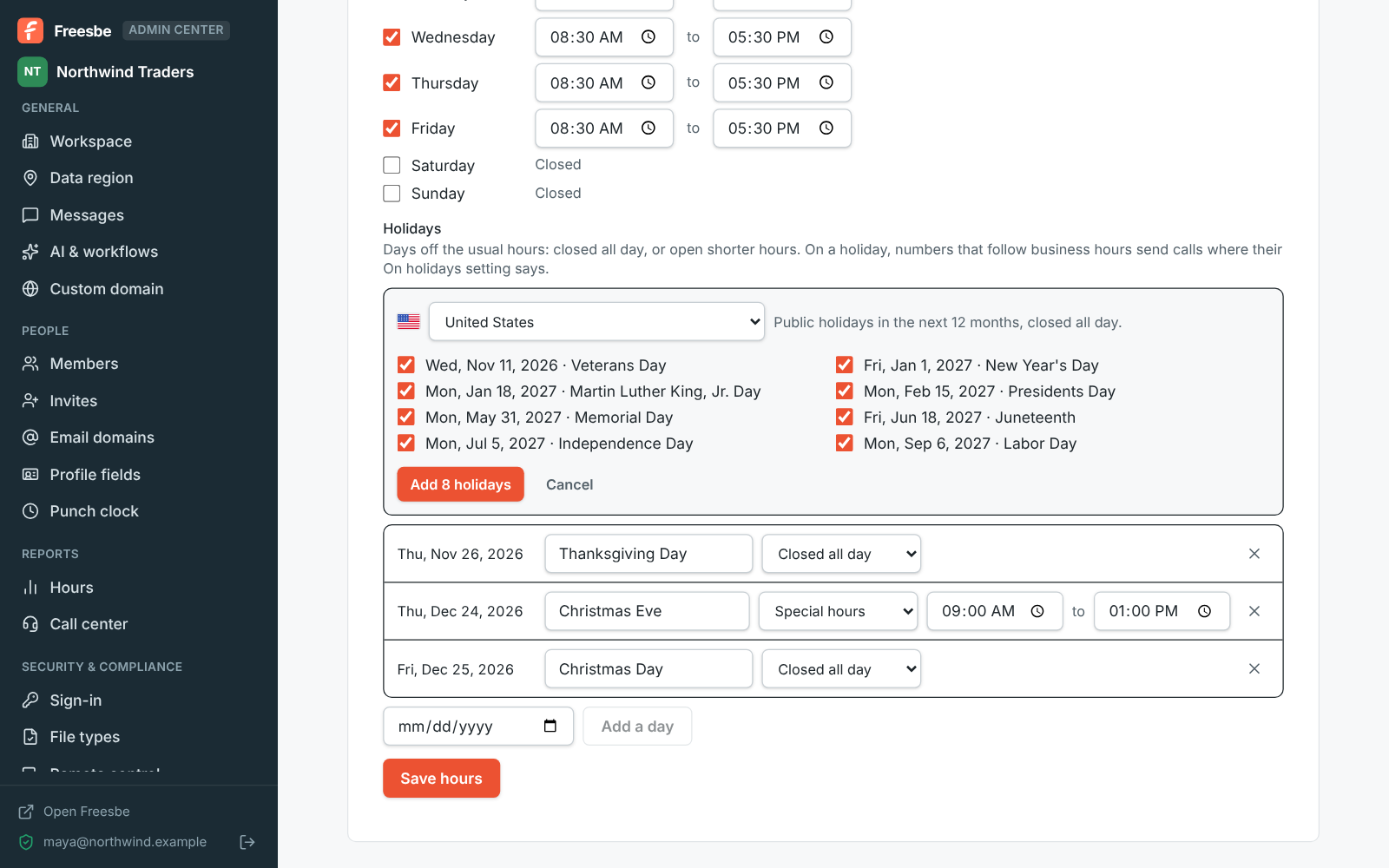Edit the Christmas Eve name field
This screenshot has height=868, width=1389.
(x=647, y=611)
